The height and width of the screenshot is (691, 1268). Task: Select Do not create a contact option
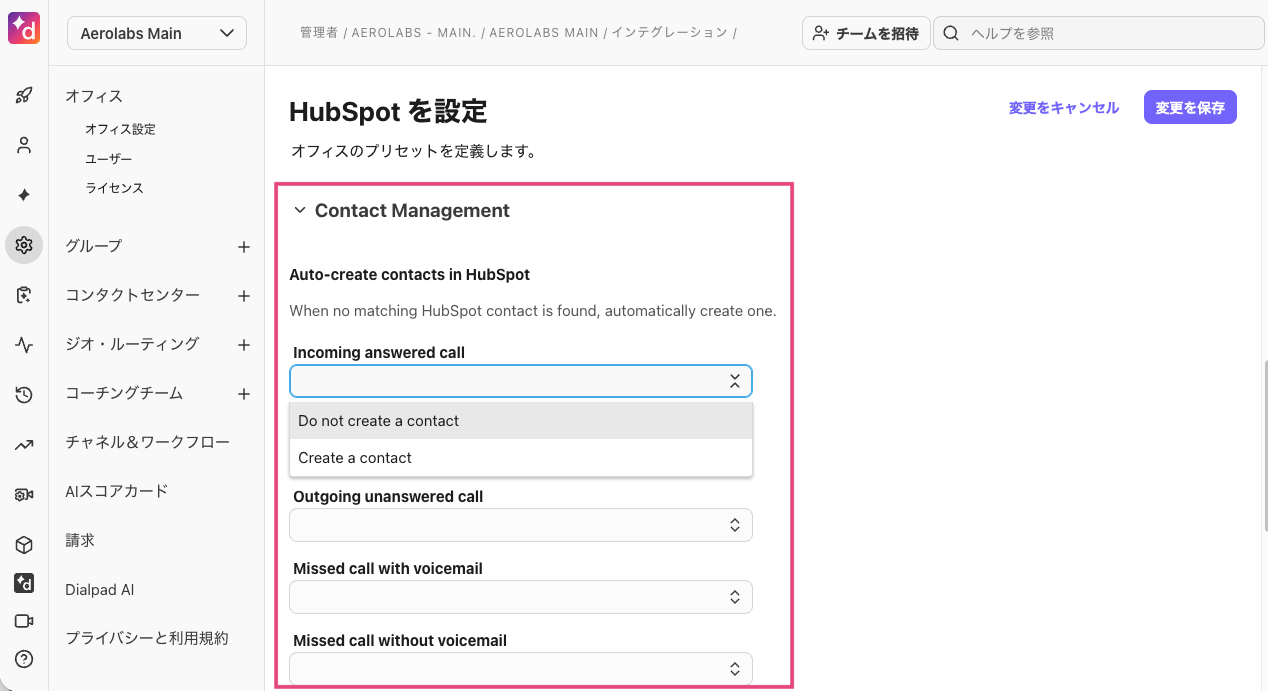coord(520,421)
